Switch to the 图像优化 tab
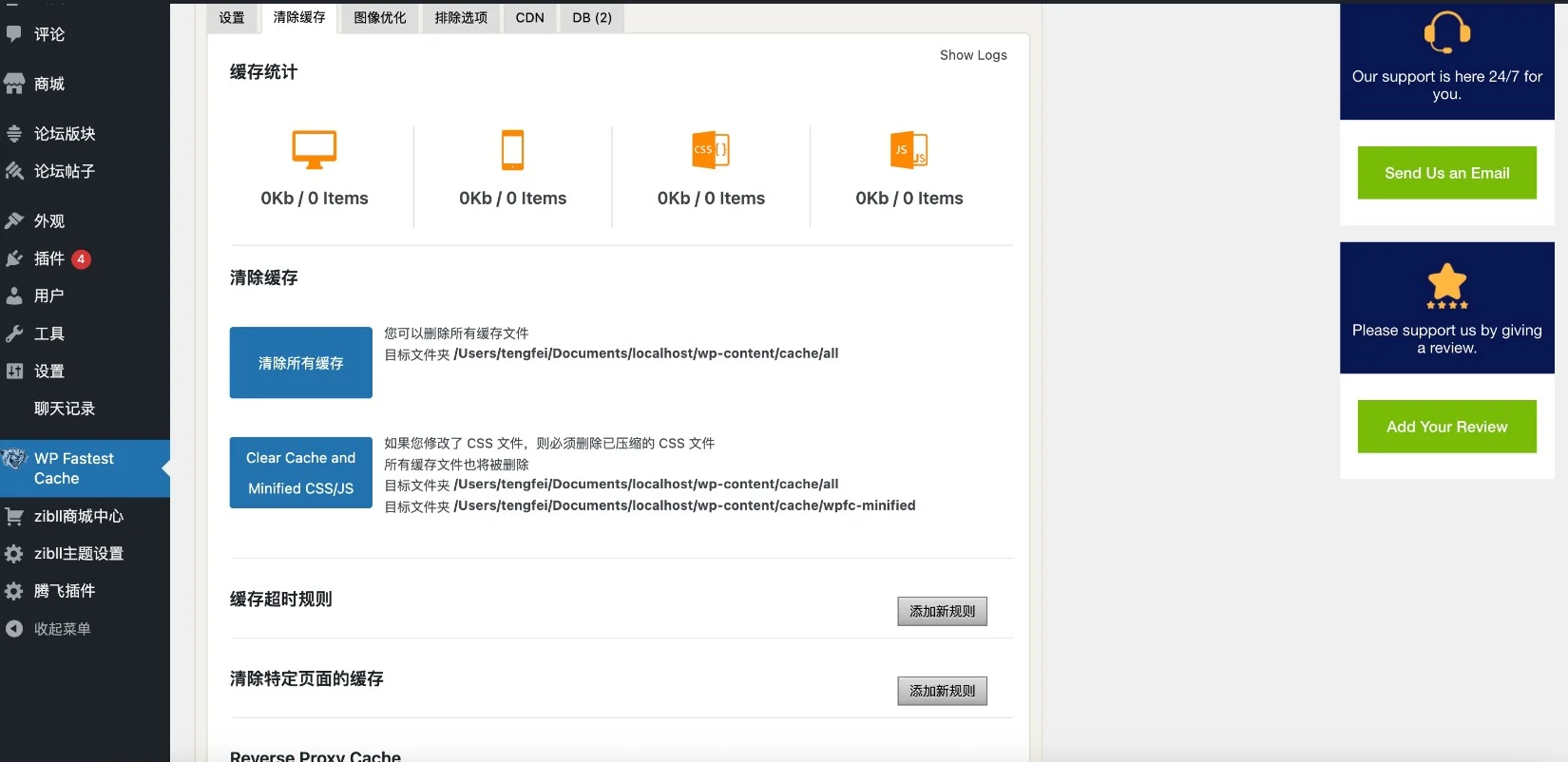Screen dimensions: 1568x762 pos(380,18)
